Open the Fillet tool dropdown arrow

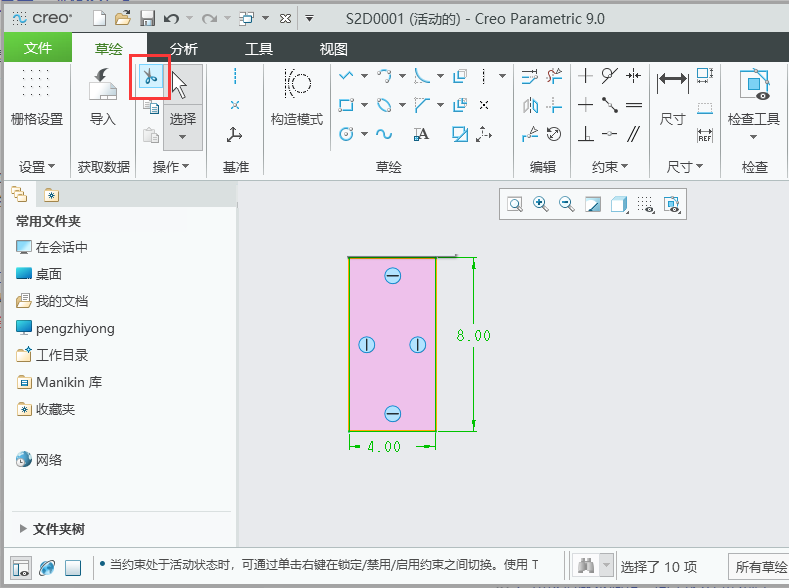point(440,76)
